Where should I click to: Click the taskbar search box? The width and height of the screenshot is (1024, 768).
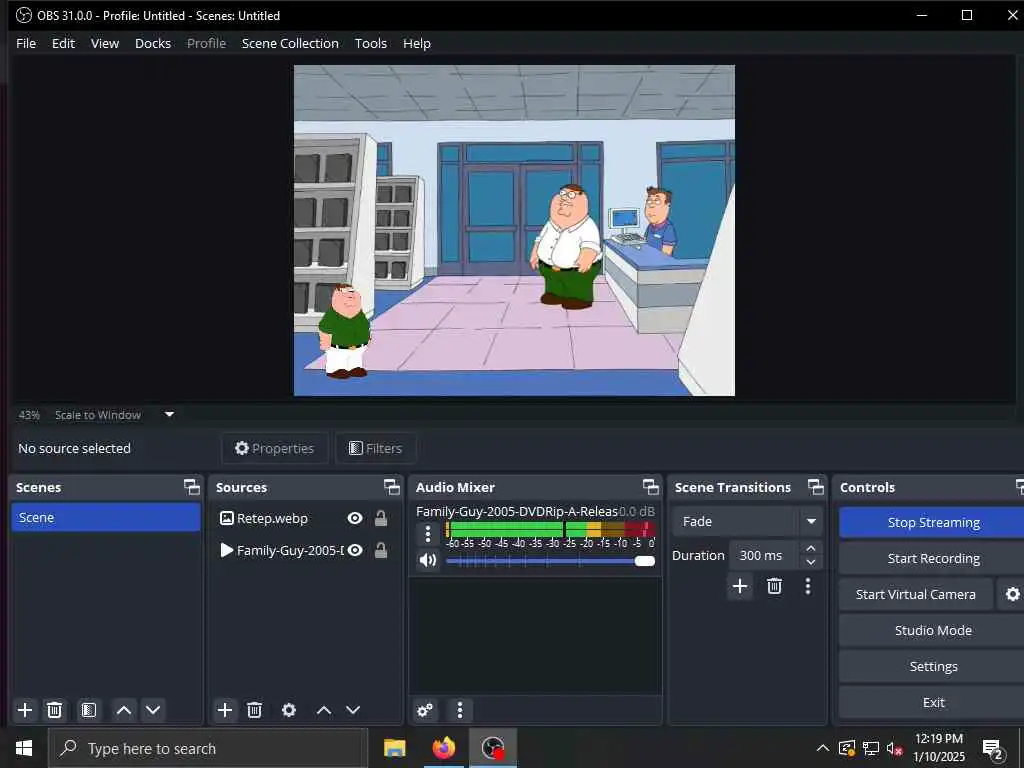tap(208, 748)
